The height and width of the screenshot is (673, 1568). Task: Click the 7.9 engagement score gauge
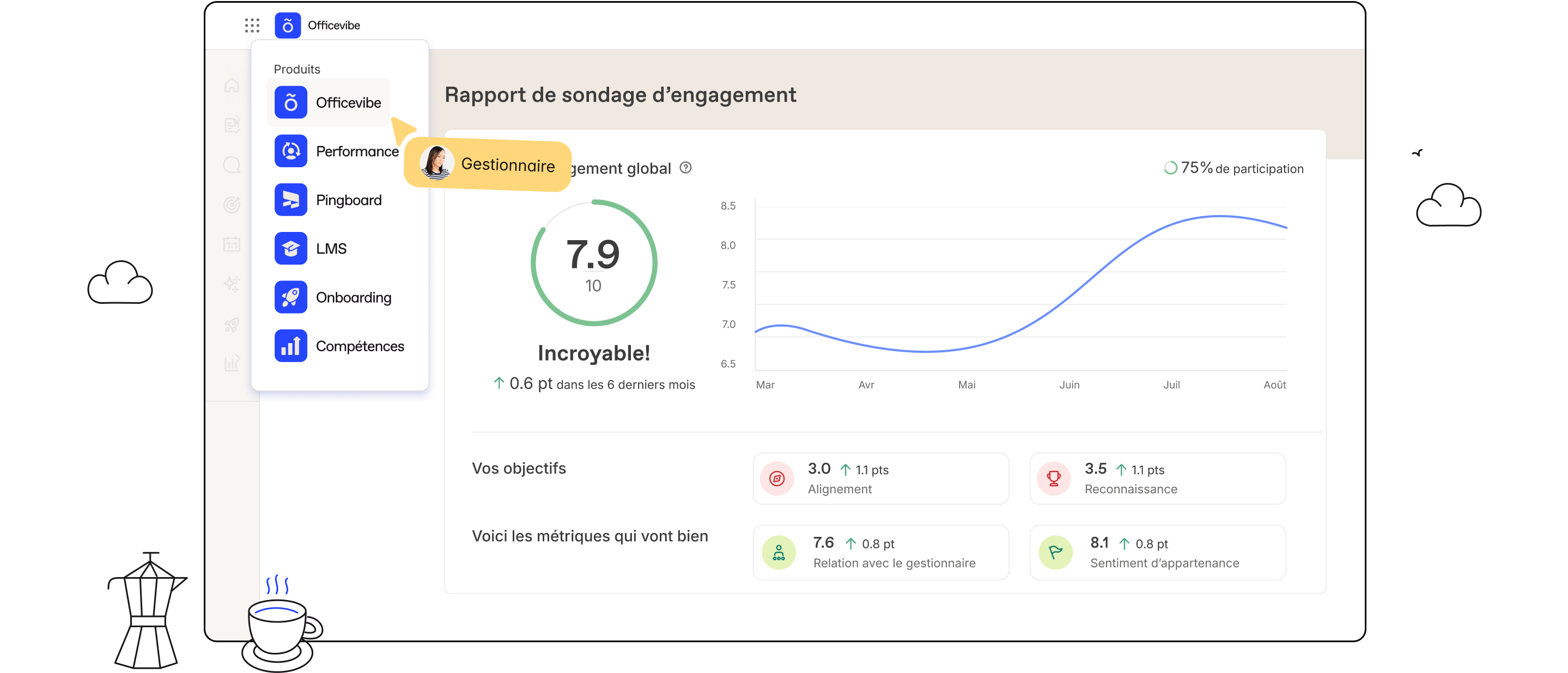pyautogui.click(x=593, y=262)
